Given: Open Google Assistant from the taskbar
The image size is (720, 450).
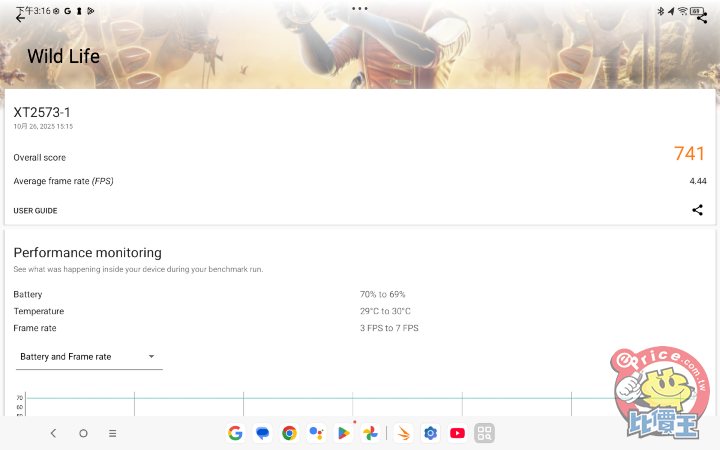Looking at the screenshot, I should tap(316, 433).
